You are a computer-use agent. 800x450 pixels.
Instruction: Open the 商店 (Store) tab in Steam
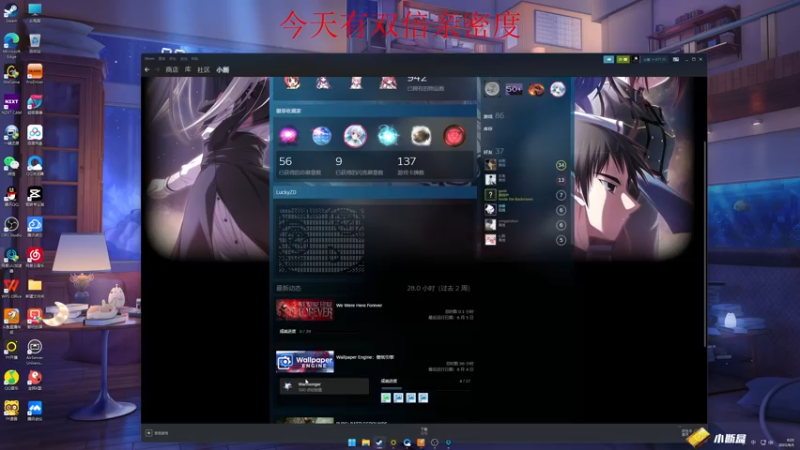[172, 69]
